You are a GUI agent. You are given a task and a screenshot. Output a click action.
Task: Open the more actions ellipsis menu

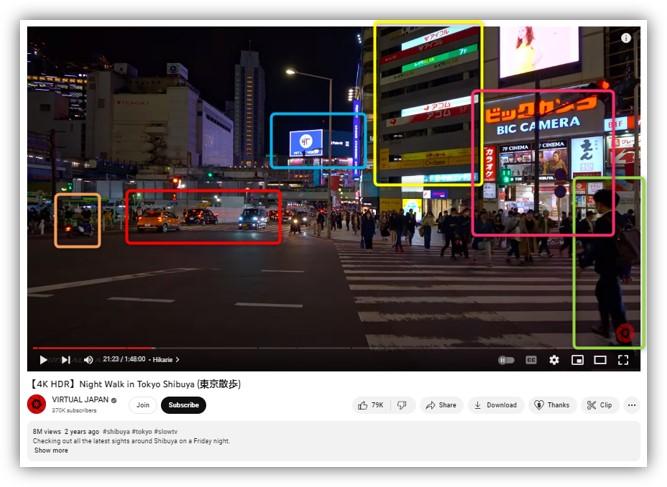coord(632,405)
